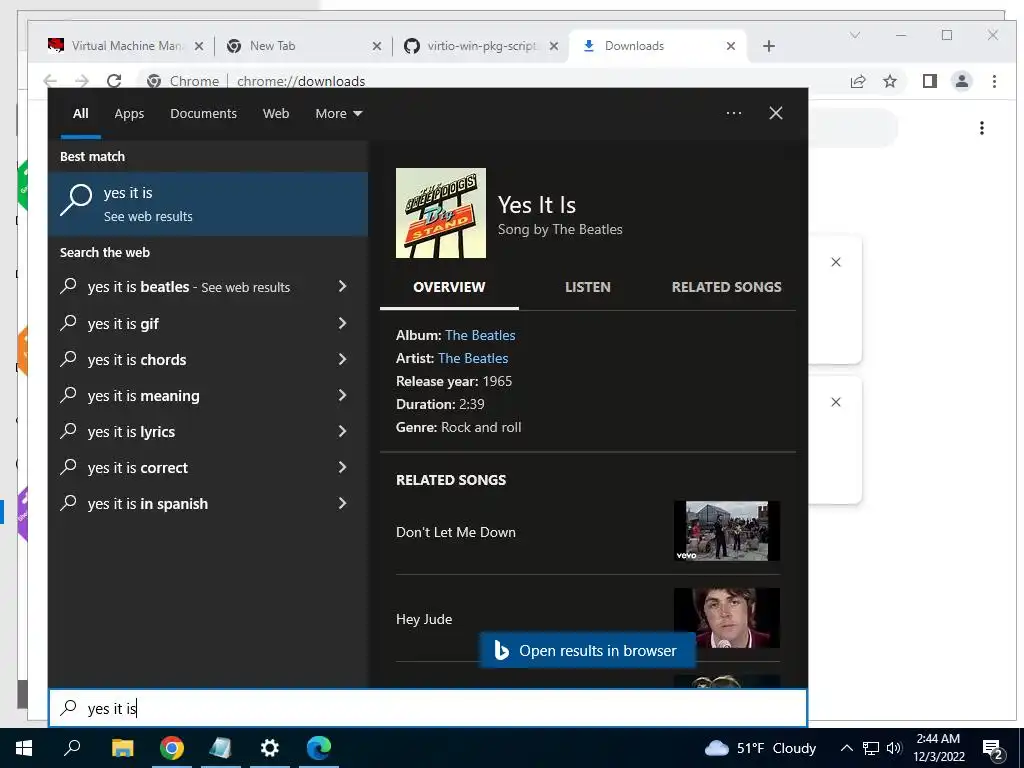1024x768 pixels.
Task: Expand 'yes it is beatles' suggestion arrow
Action: [342, 286]
